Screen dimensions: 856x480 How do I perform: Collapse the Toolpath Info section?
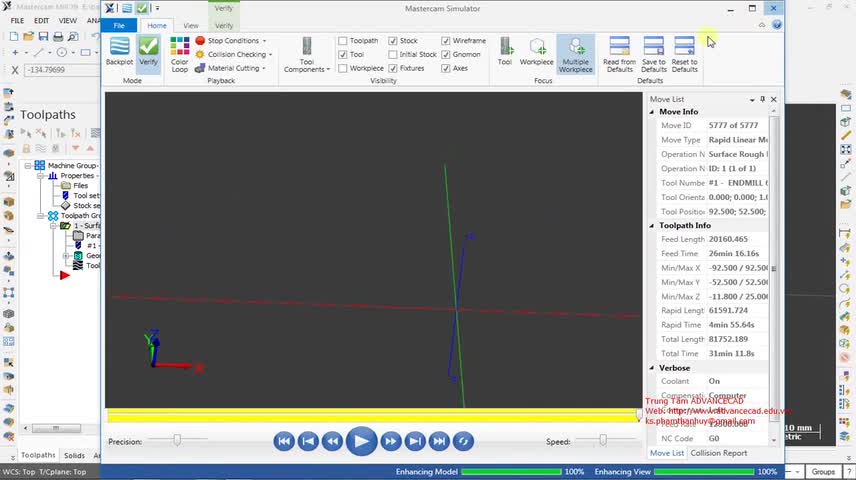652,226
